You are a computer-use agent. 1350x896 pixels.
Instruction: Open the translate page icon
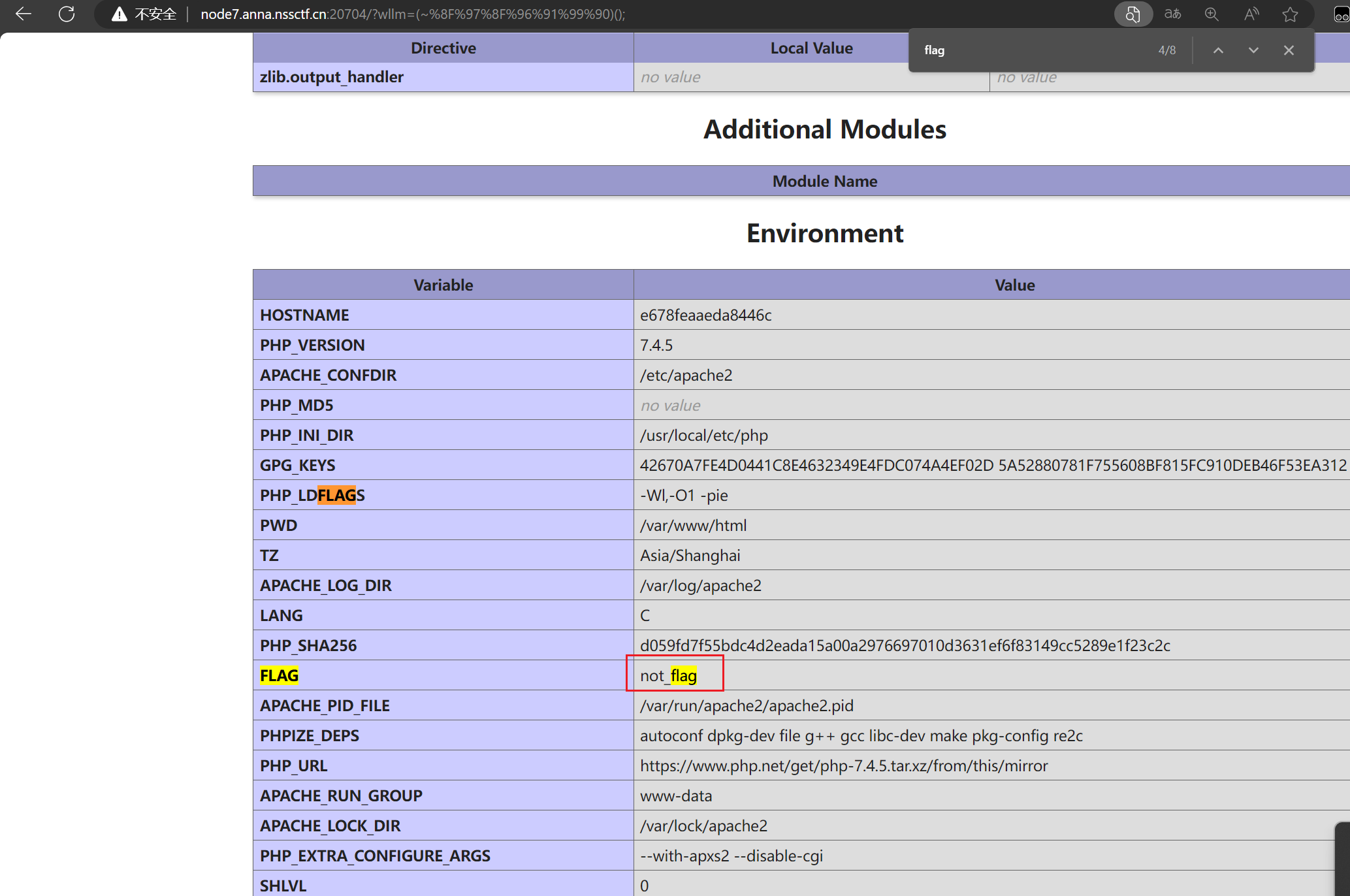[1172, 14]
